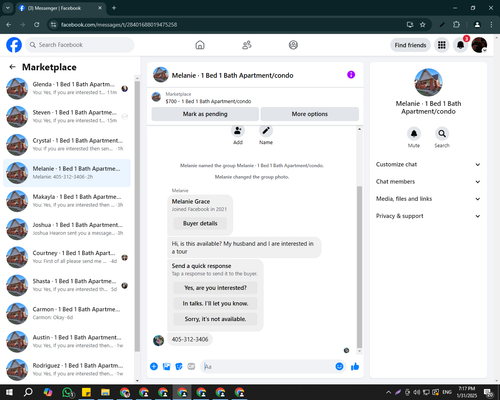500x400 pixels.
Task: Expand Privacy & support section
Action: pos(428,216)
